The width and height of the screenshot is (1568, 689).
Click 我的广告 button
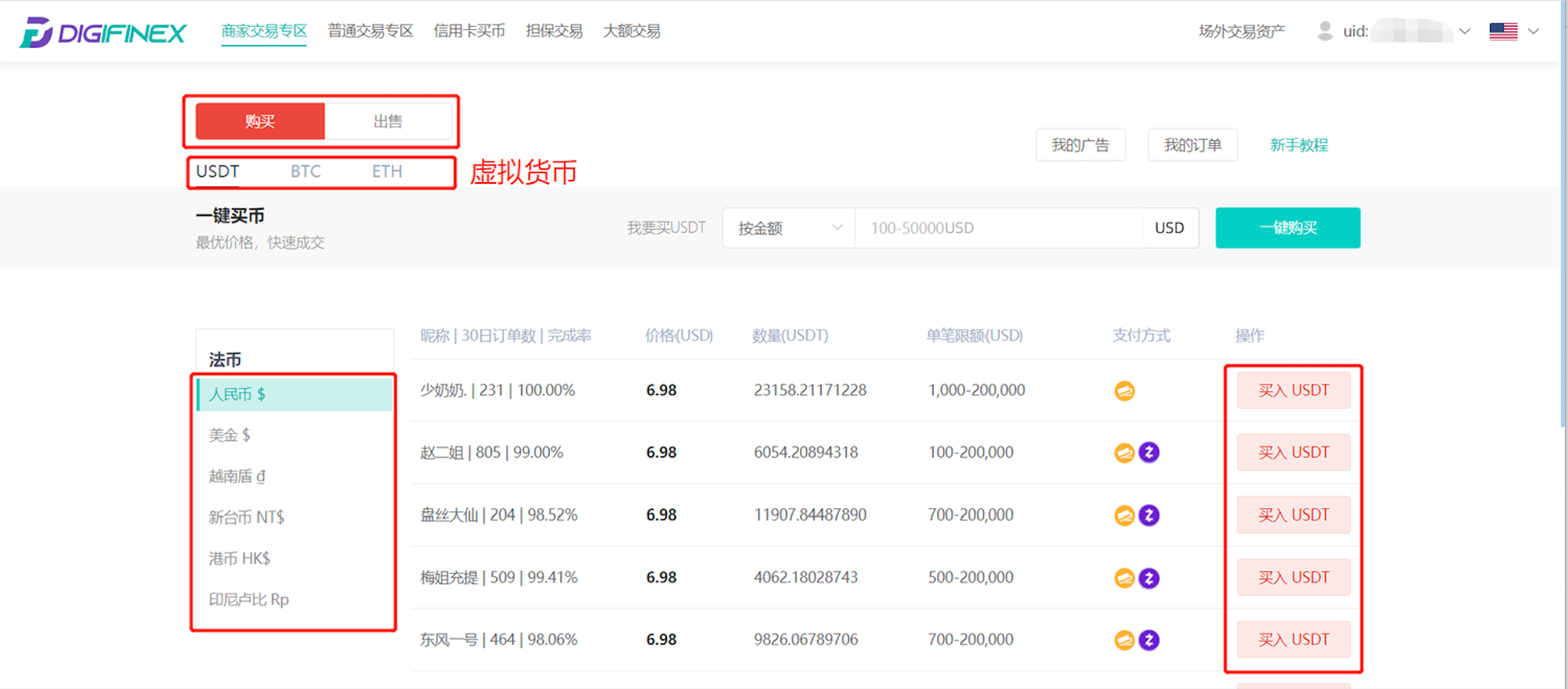point(1080,145)
